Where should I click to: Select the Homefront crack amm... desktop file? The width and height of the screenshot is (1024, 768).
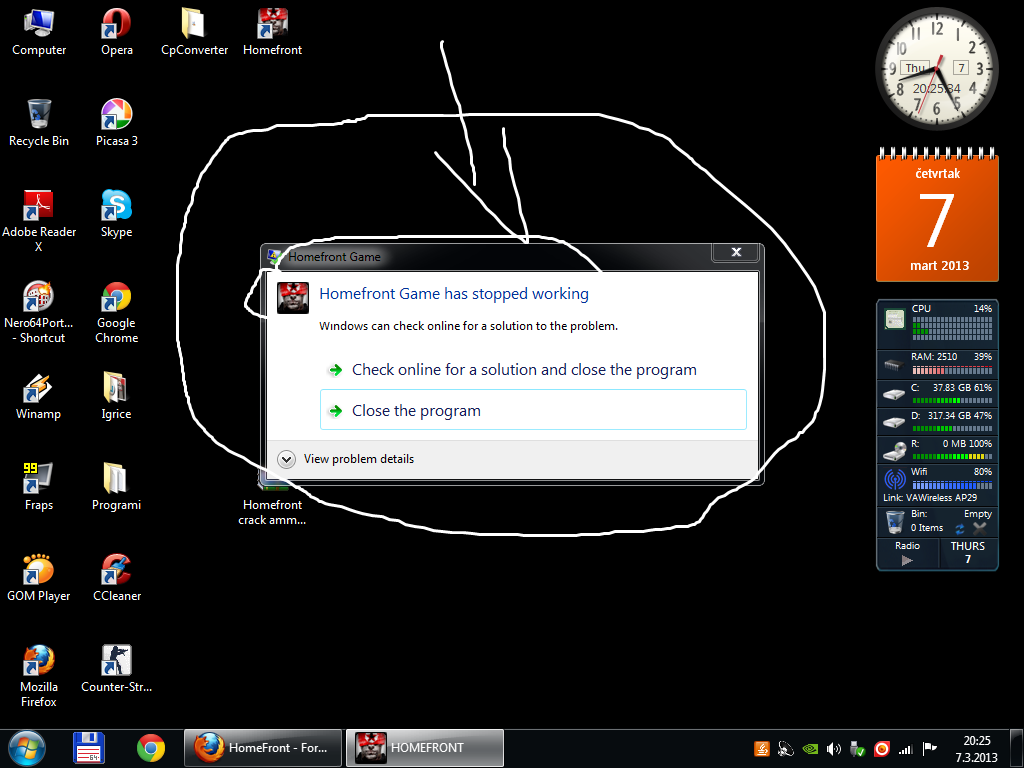click(272, 506)
